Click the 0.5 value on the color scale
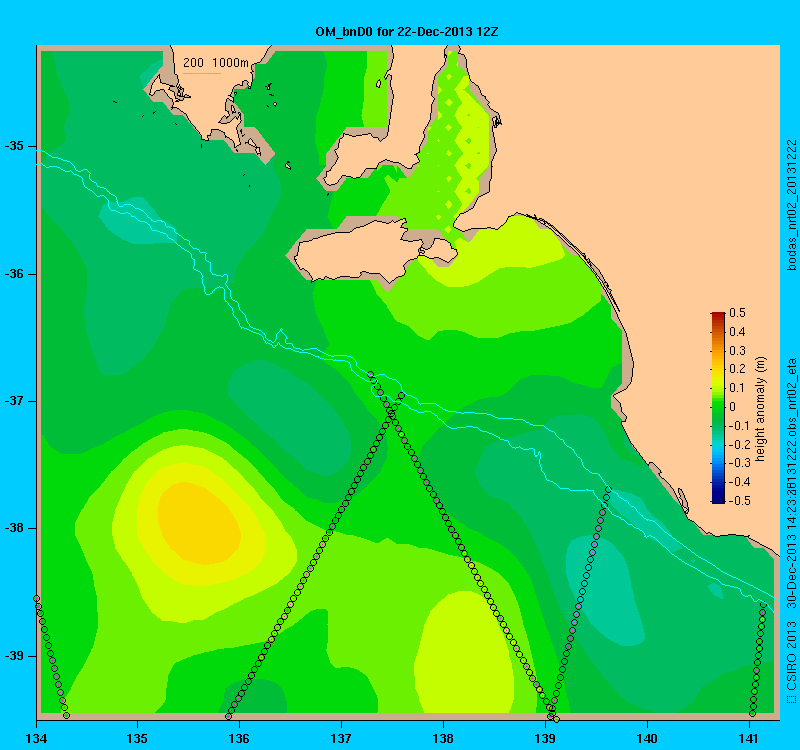This screenshot has height=750, width=800. coord(737,313)
